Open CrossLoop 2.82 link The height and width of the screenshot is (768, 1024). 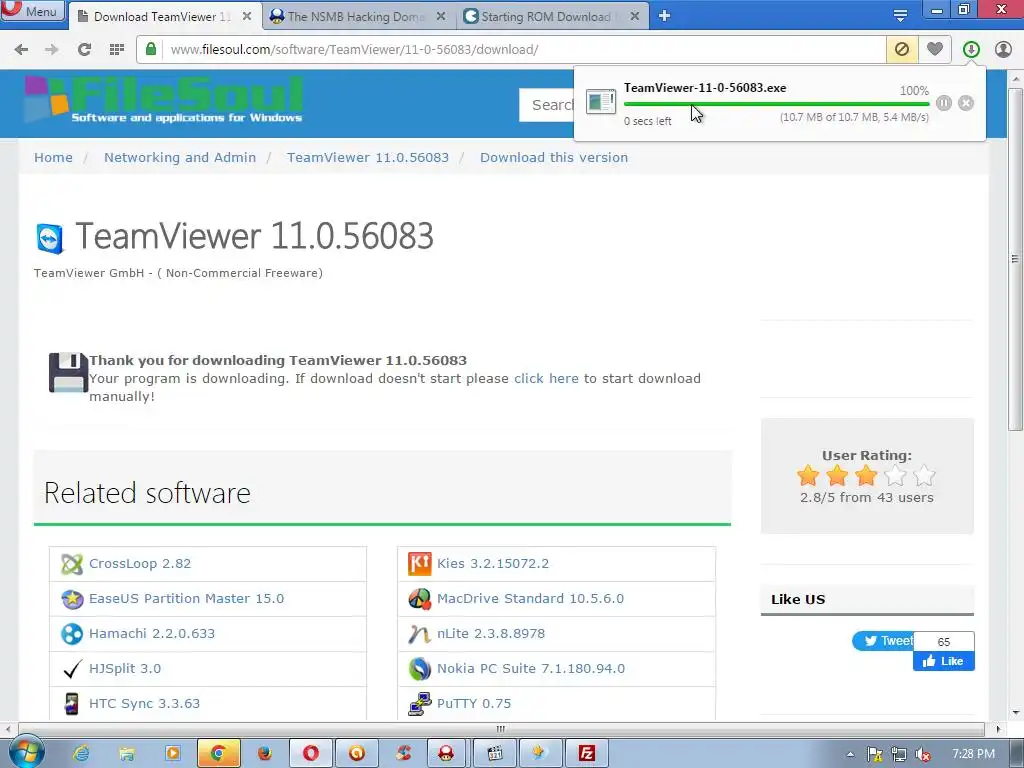140,564
